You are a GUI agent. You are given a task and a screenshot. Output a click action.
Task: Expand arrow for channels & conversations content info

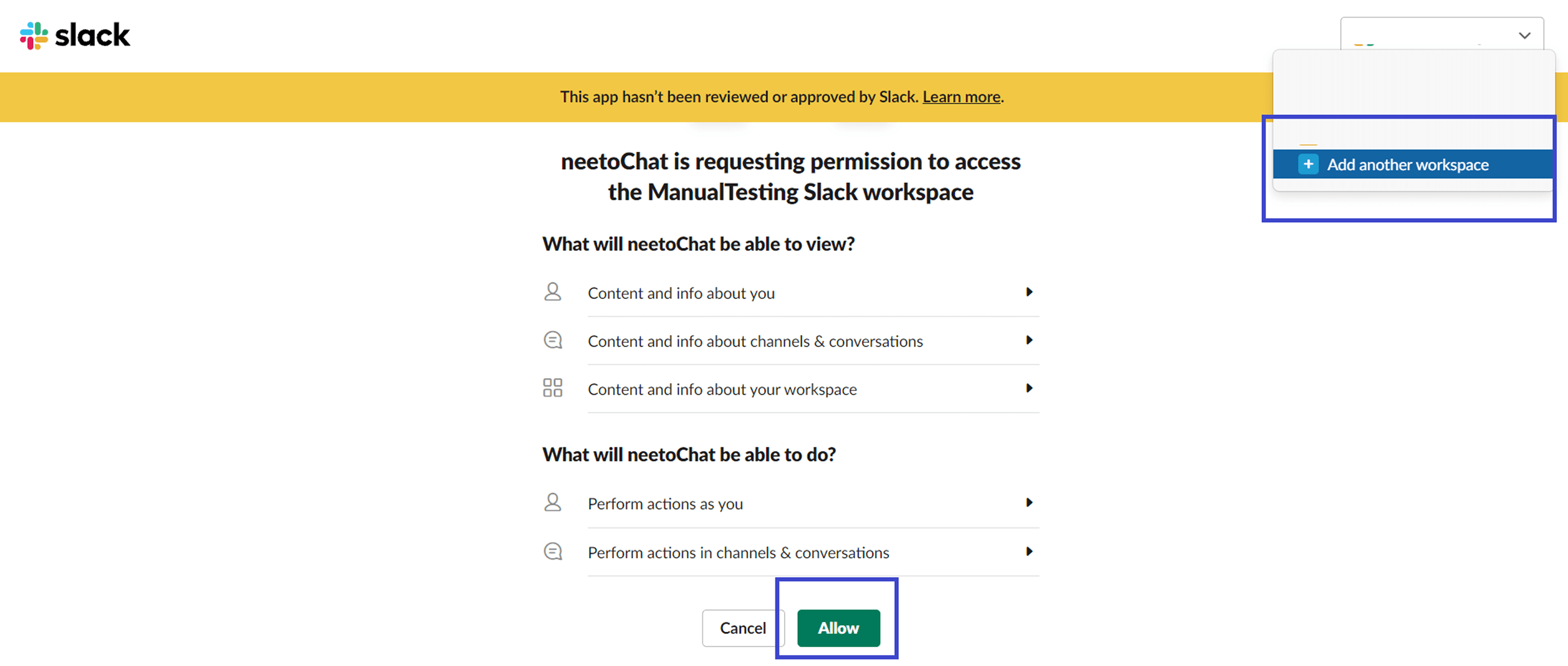pos(1029,340)
